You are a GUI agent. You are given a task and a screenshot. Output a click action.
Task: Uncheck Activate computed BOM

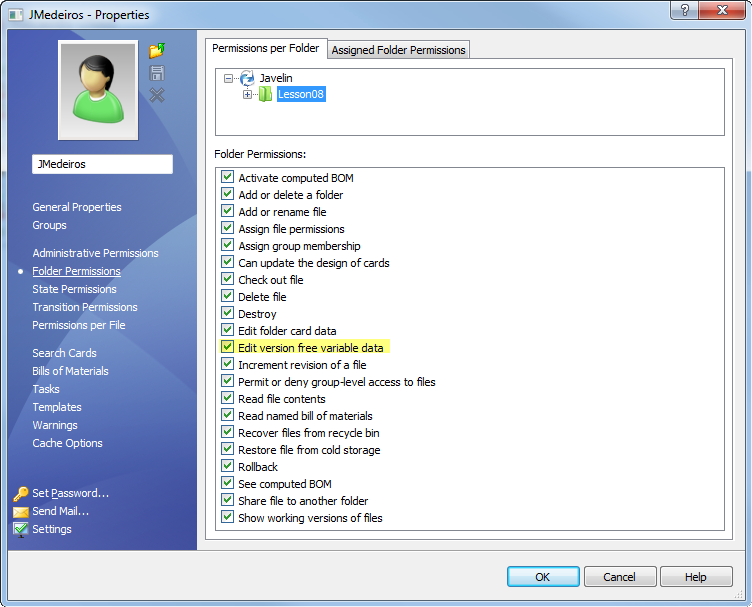pyautogui.click(x=227, y=177)
